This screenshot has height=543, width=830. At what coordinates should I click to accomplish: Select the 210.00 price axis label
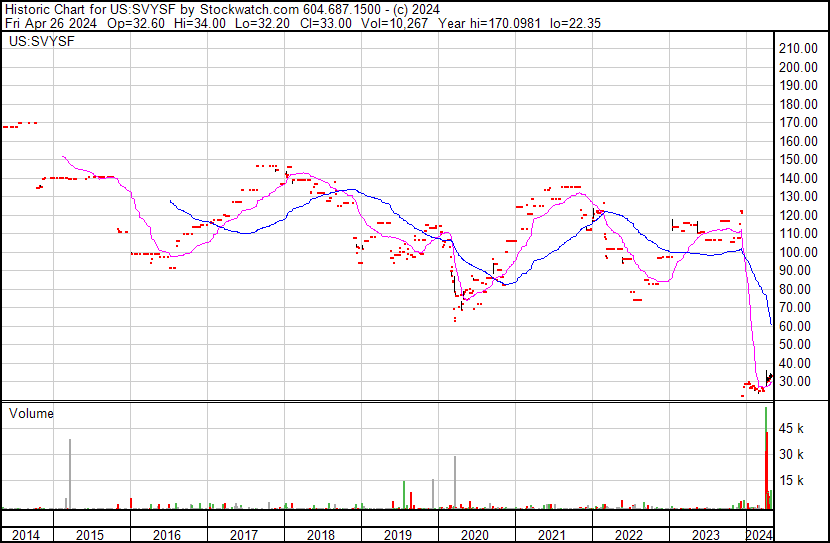(x=798, y=49)
